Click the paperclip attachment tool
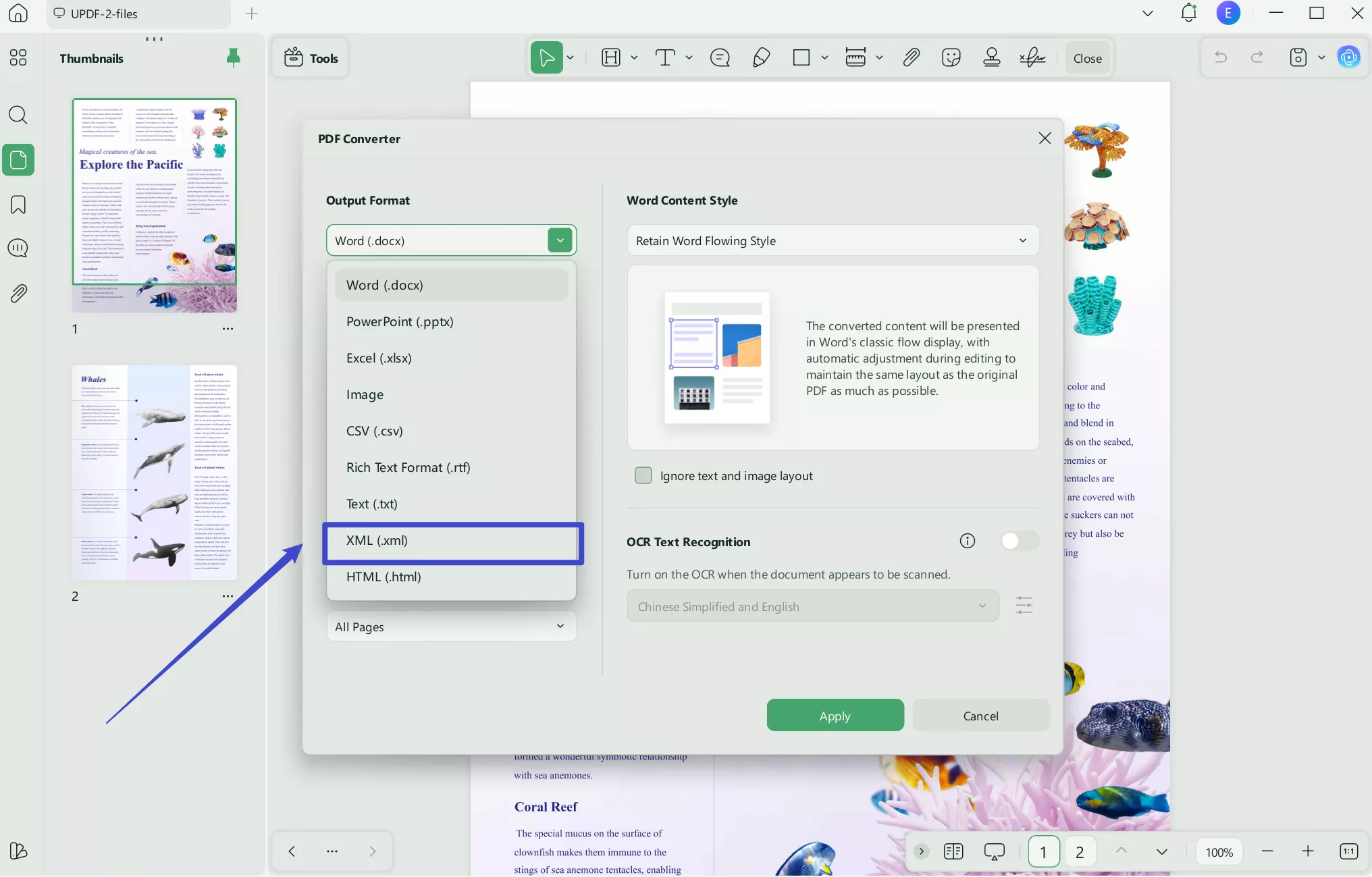 tap(911, 57)
